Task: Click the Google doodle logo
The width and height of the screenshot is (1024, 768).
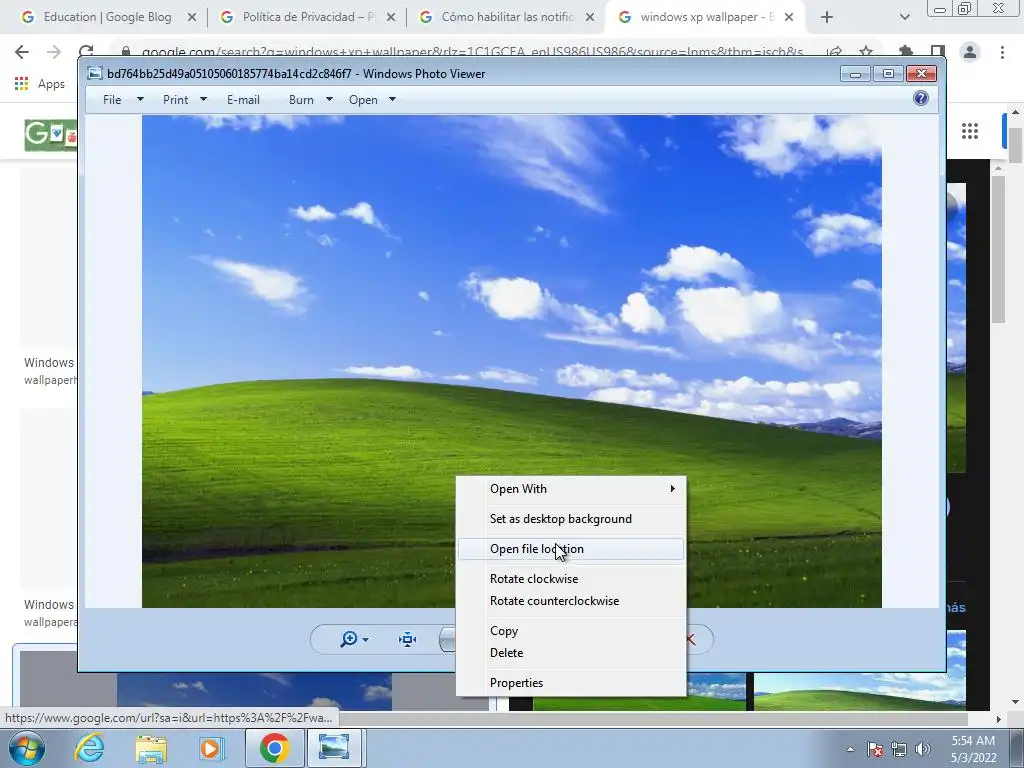Action: click(50, 135)
